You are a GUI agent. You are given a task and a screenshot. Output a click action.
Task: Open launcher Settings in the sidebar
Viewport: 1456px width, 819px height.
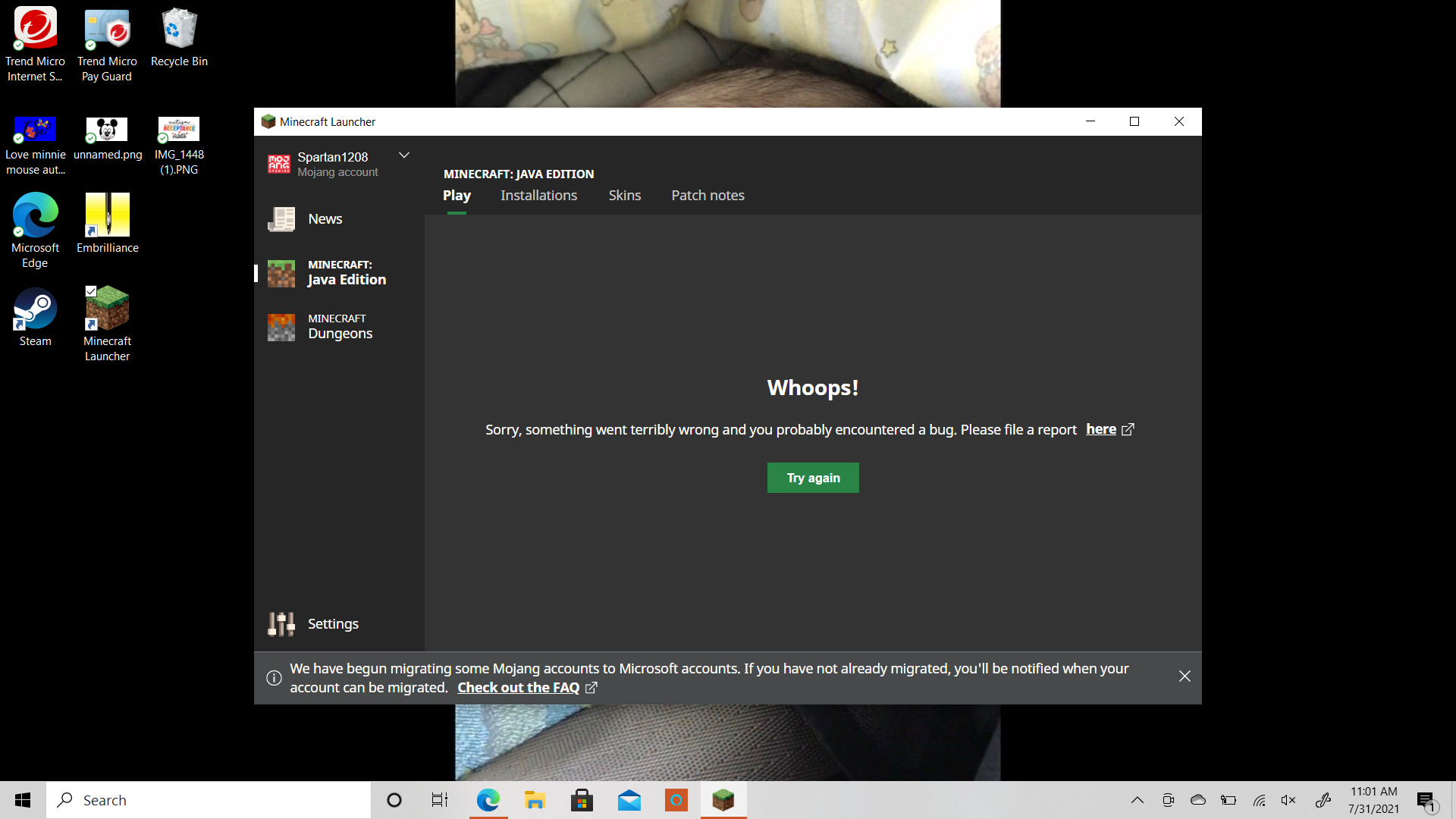pos(339,623)
